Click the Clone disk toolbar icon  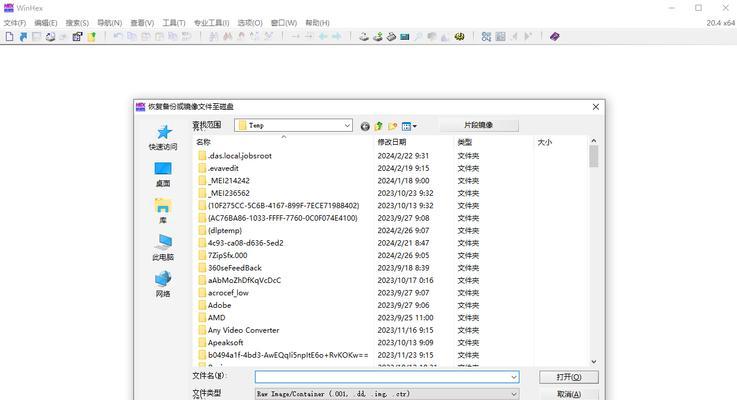point(377,37)
